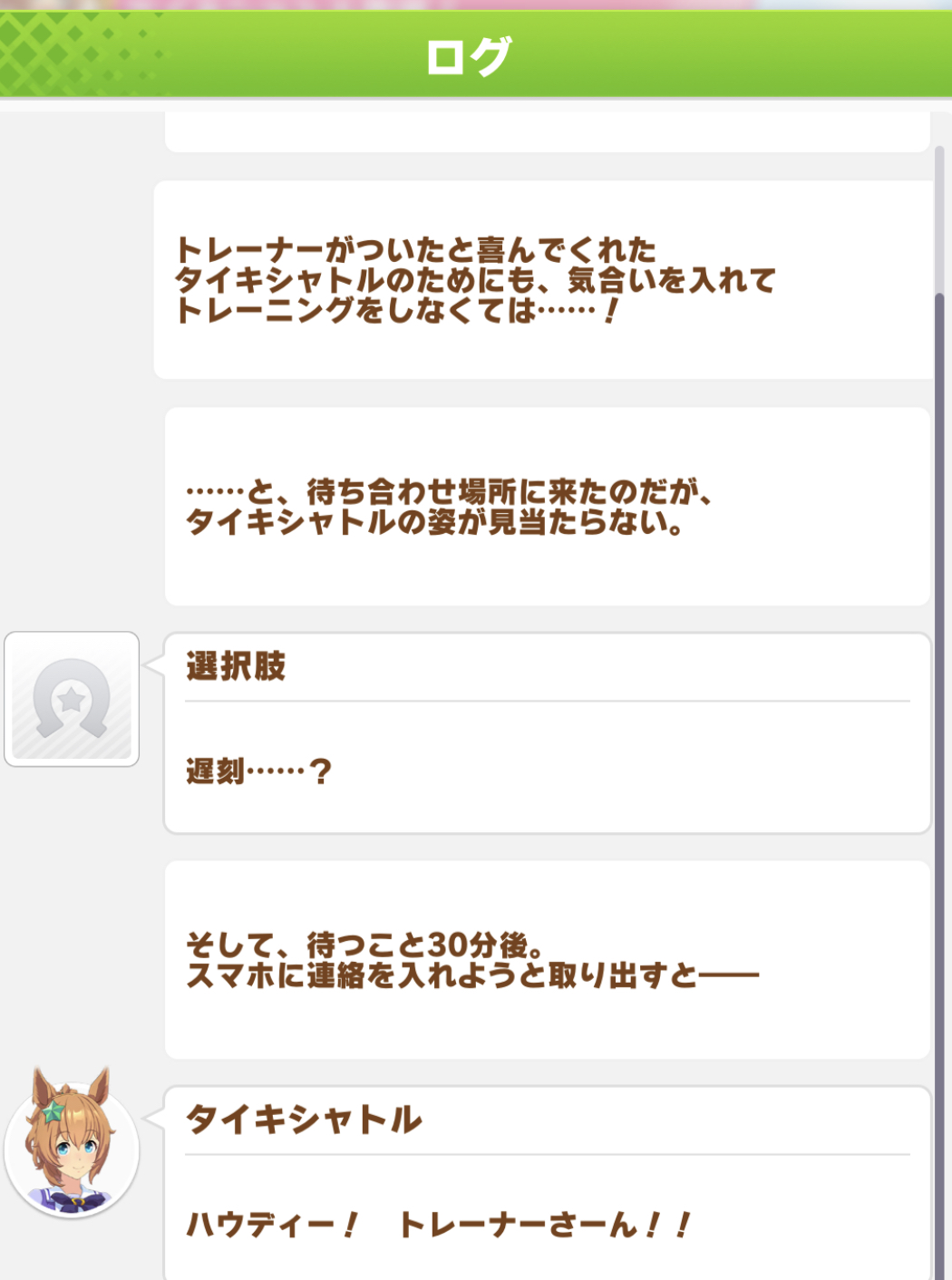Image resolution: width=952 pixels, height=1280 pixels.
Task: Click the line ending 気合いを入れて
Action: [475, 280]
